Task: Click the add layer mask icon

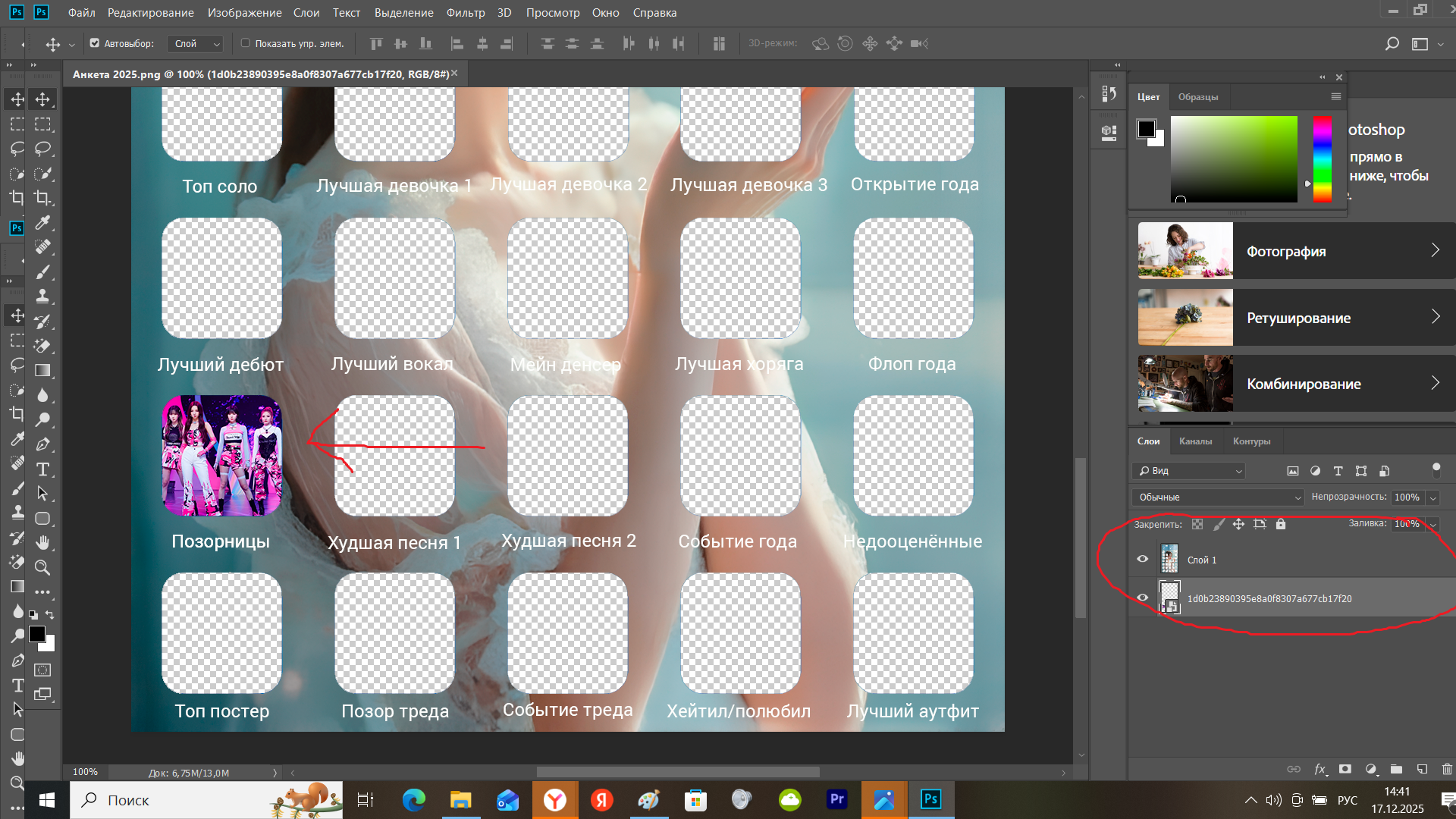Action: [x=1345, y=769]
